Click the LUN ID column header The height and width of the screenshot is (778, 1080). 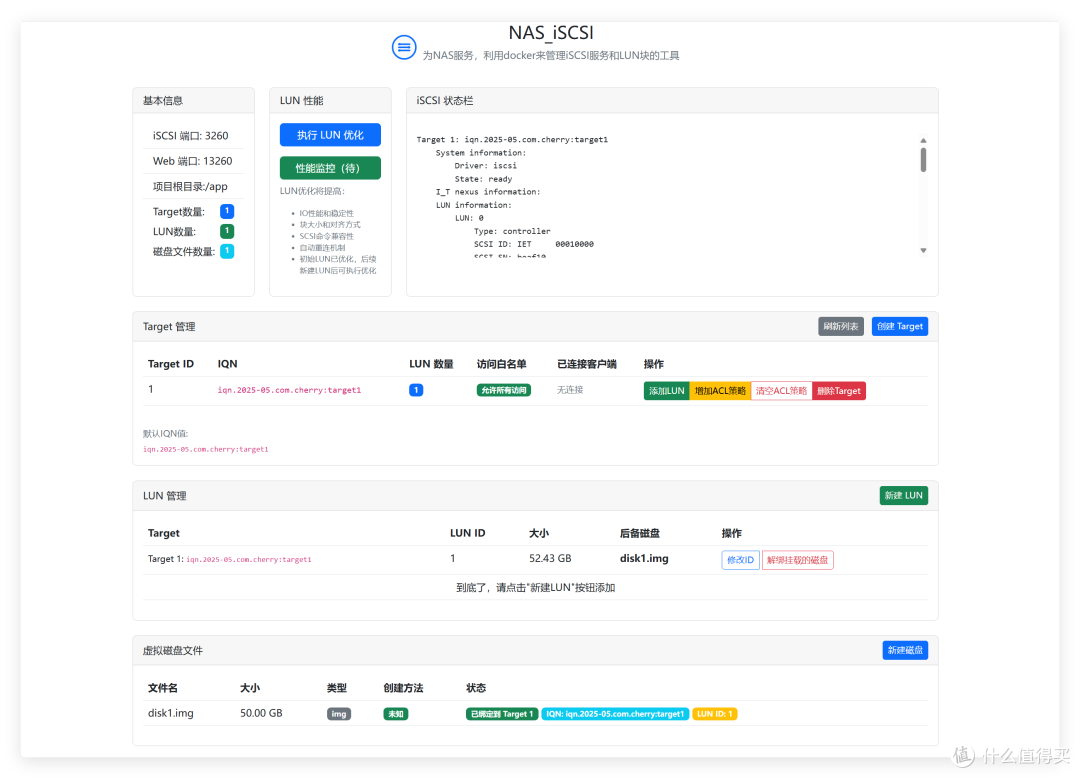pyautogui.click(x=467, y=534)
